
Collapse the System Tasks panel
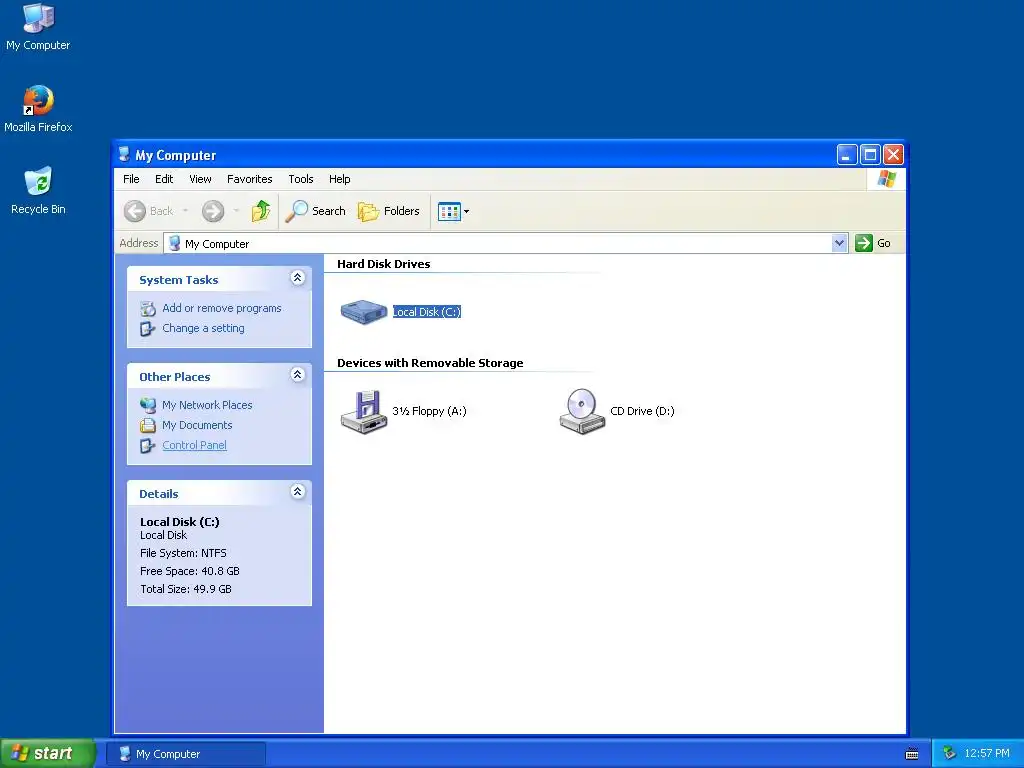coord(297,278)
